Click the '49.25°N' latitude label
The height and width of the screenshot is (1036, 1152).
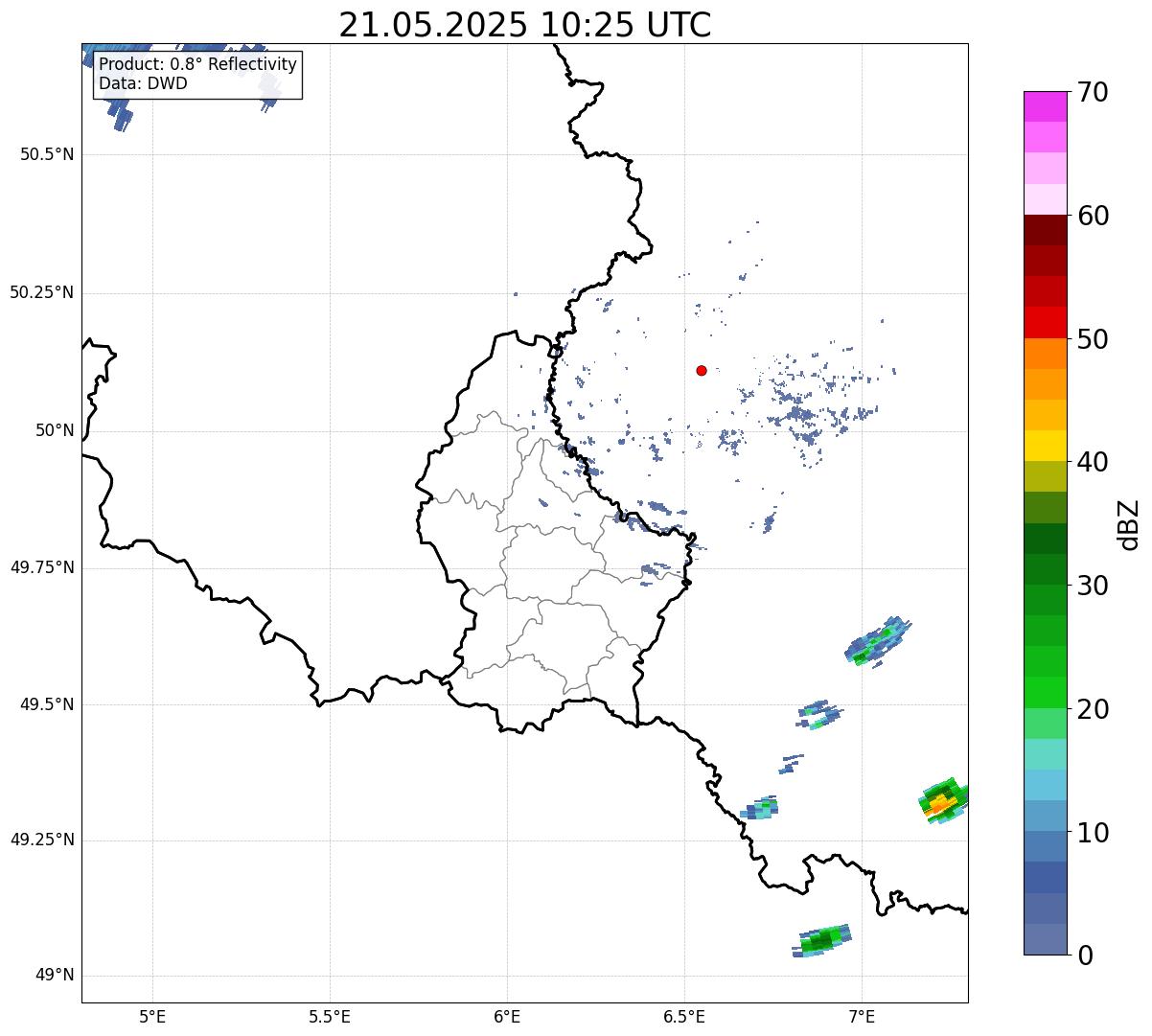[42, 840]
